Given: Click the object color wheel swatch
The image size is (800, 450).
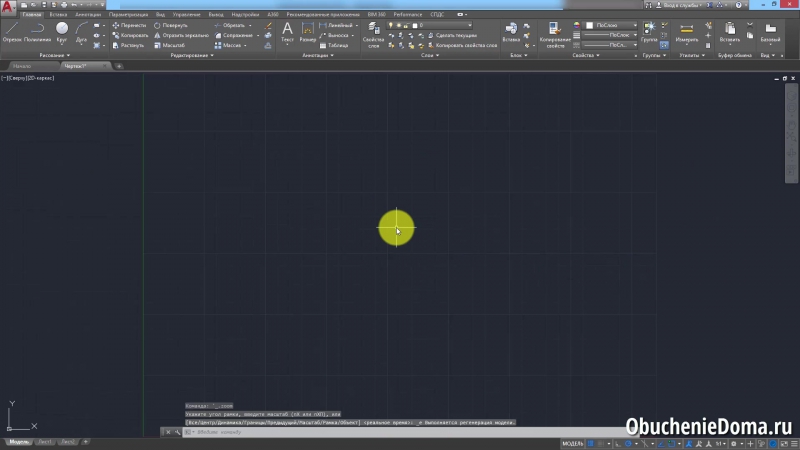Looking at the screenshot, I should coord(577,25).
